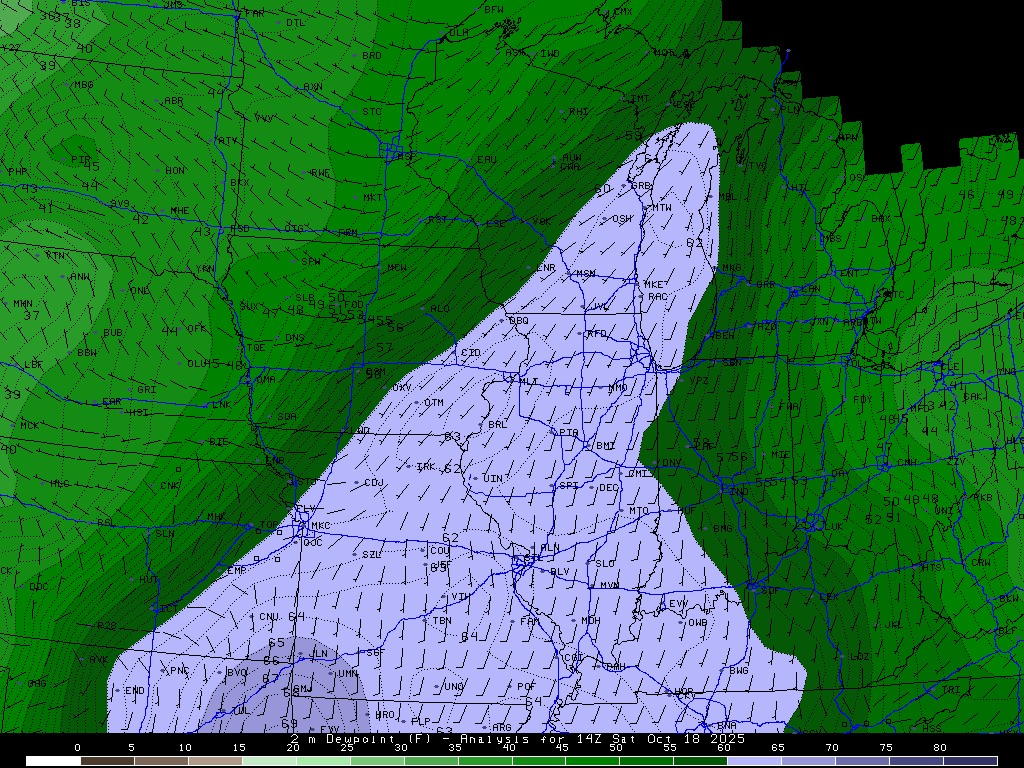Click the CRW station label

click(981, 562)
